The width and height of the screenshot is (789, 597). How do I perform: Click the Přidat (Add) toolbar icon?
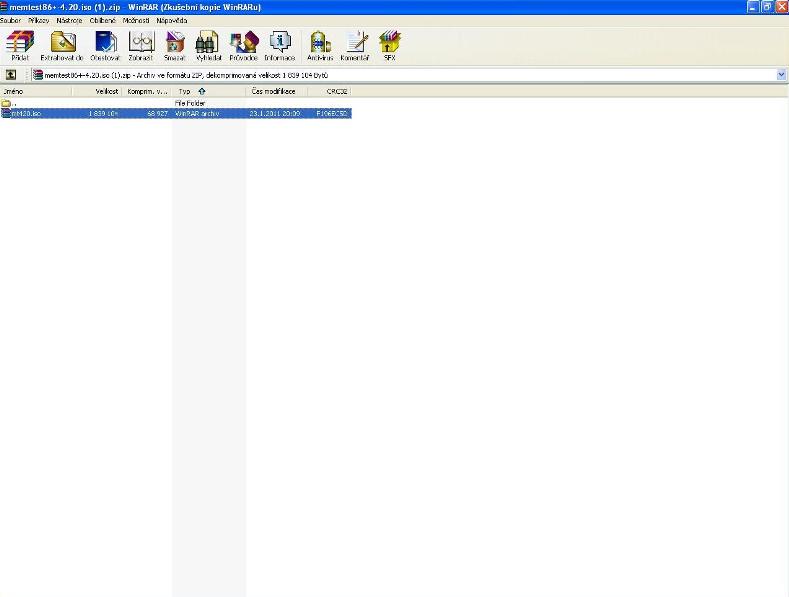pos(20,42)
